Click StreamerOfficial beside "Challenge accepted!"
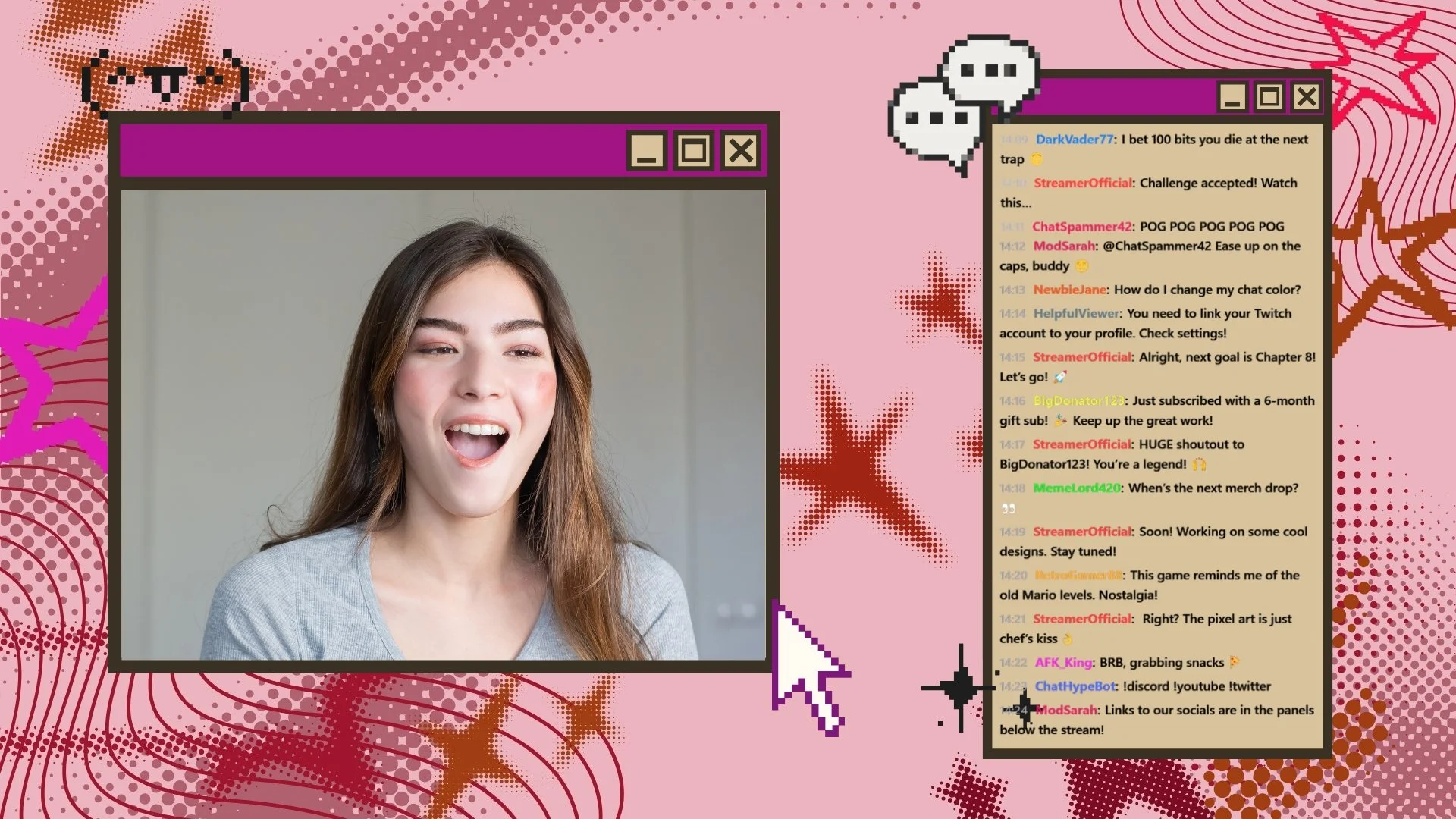 tap(1083, 183)
